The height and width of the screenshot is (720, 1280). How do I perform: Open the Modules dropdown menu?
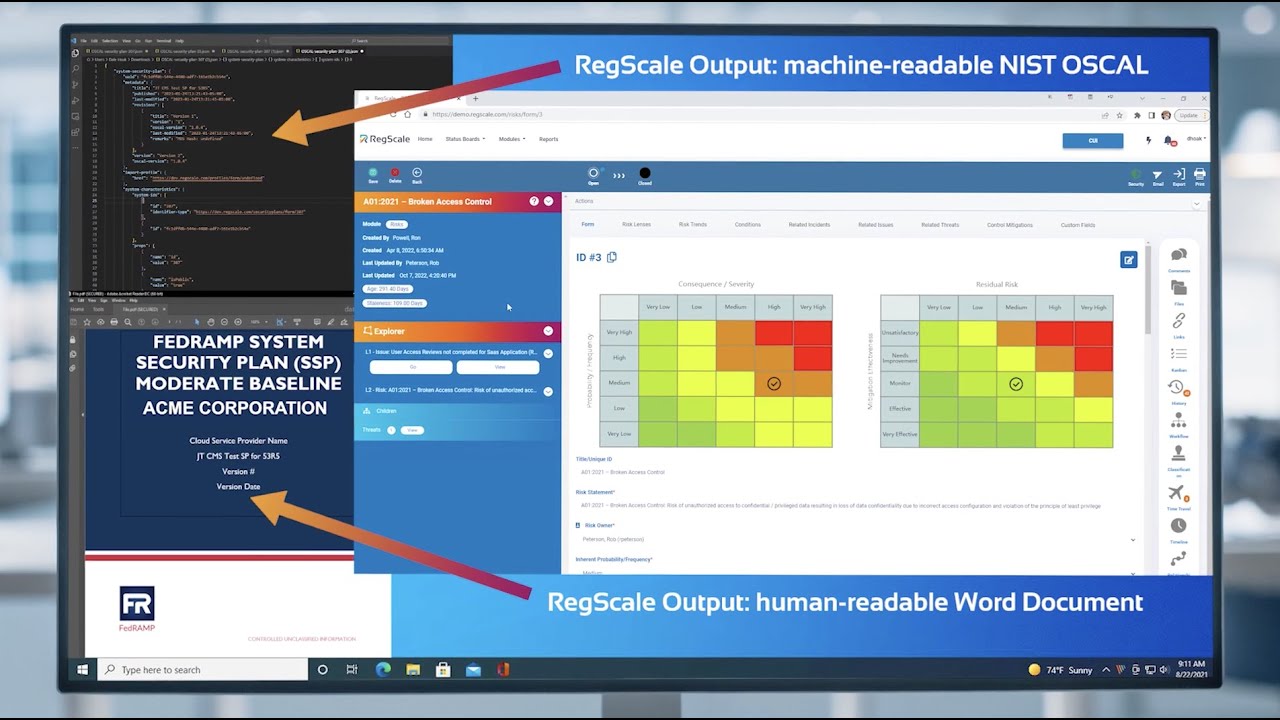(512, 139)
